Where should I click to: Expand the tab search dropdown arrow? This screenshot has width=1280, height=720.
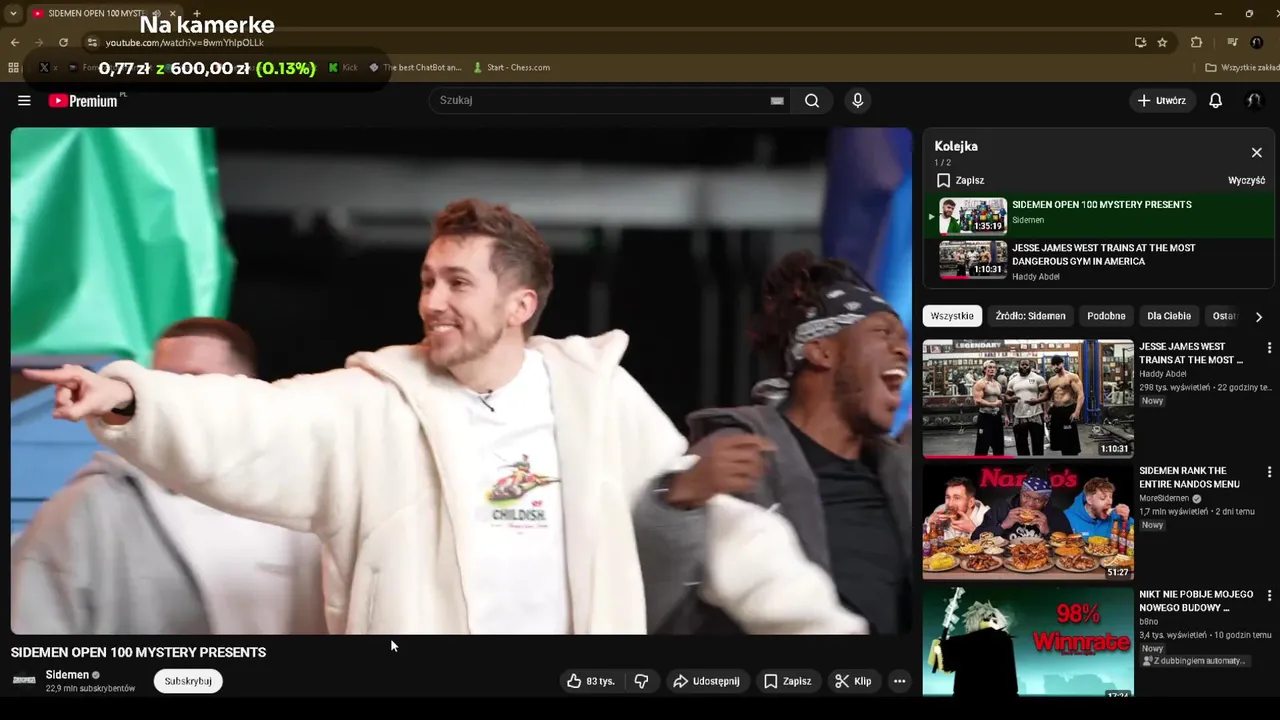click(13, 13)
